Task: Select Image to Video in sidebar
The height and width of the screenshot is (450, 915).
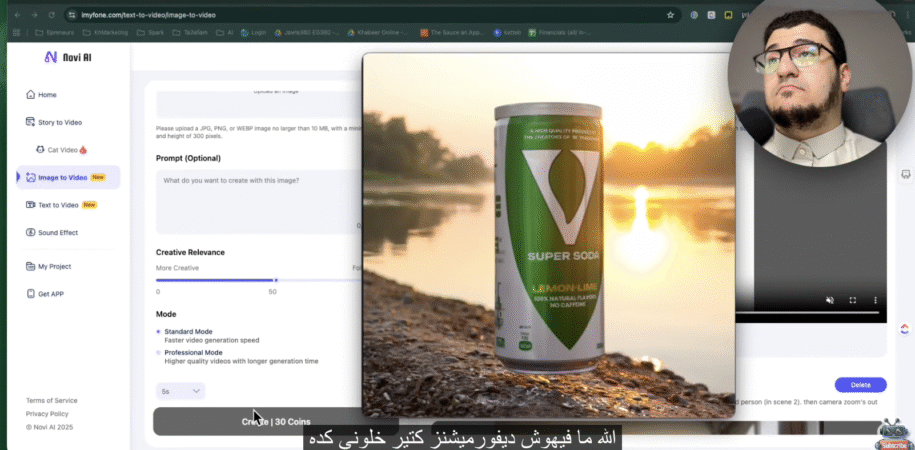Action: [x=68, y=177]
